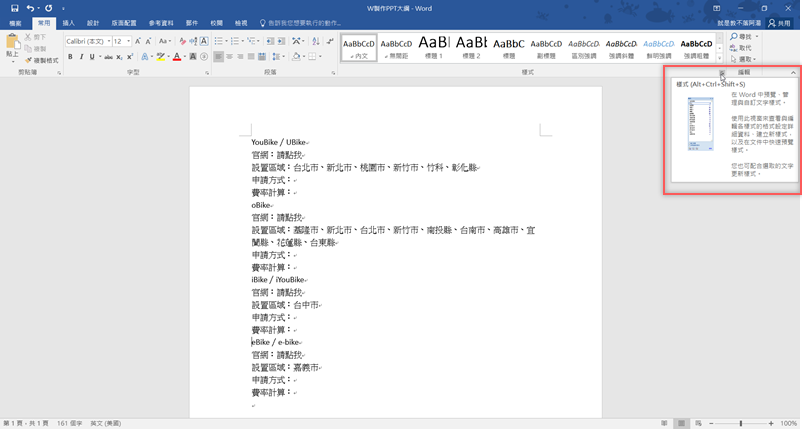Open the borders dropdown arrow
Image resolution: width=802 pixels, height=429 pixels.
click(320, 57)
